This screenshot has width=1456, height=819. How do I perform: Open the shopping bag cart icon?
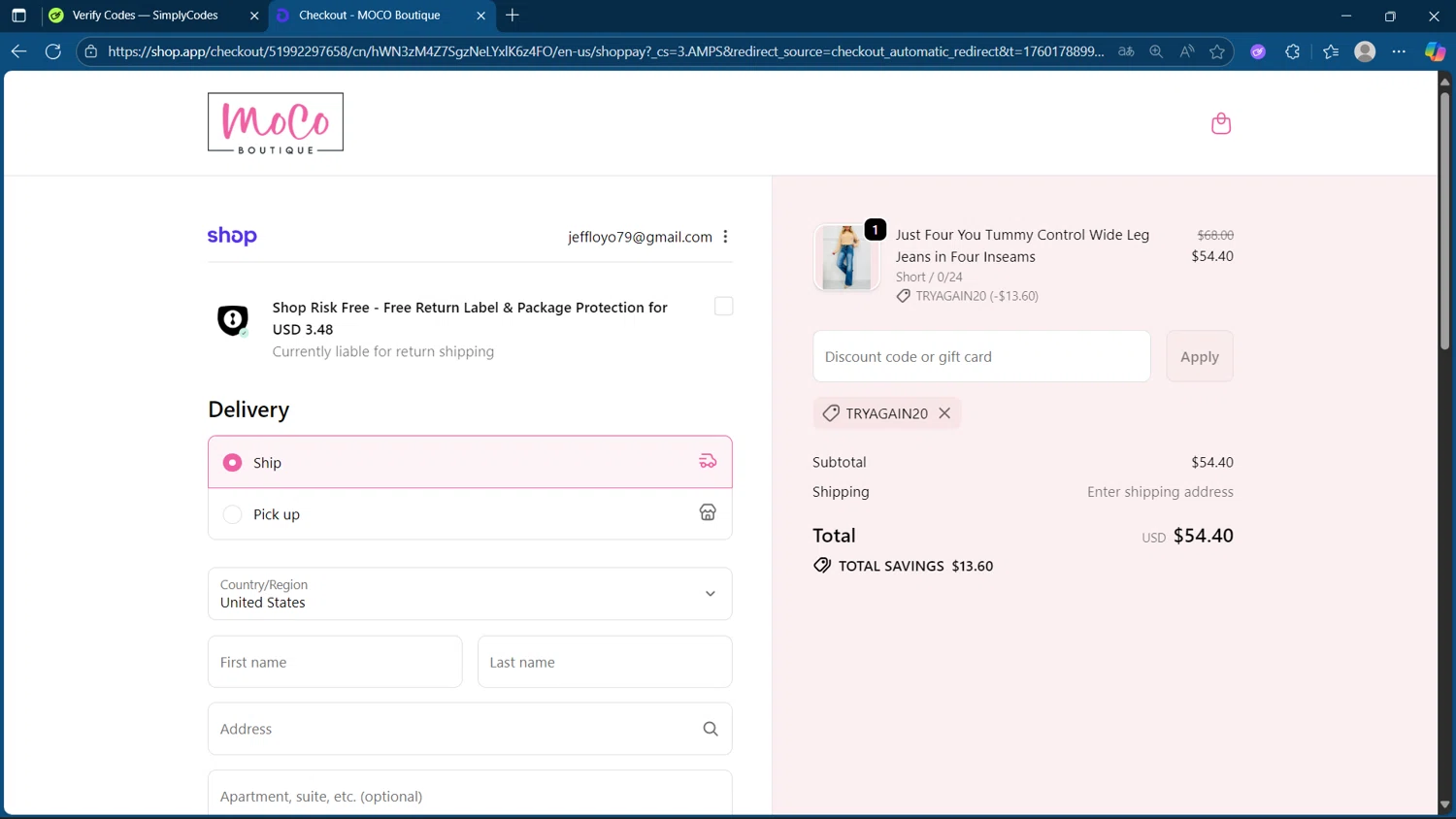tap(1220, 123)
